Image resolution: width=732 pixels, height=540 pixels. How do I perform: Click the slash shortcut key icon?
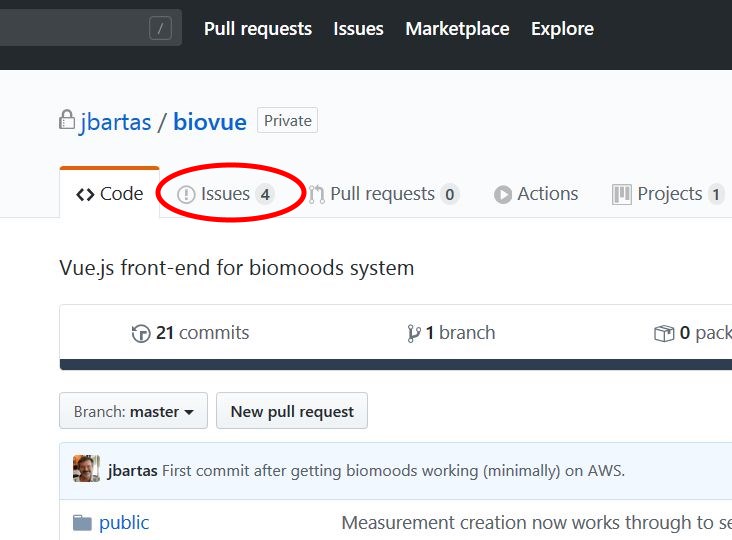160,28
